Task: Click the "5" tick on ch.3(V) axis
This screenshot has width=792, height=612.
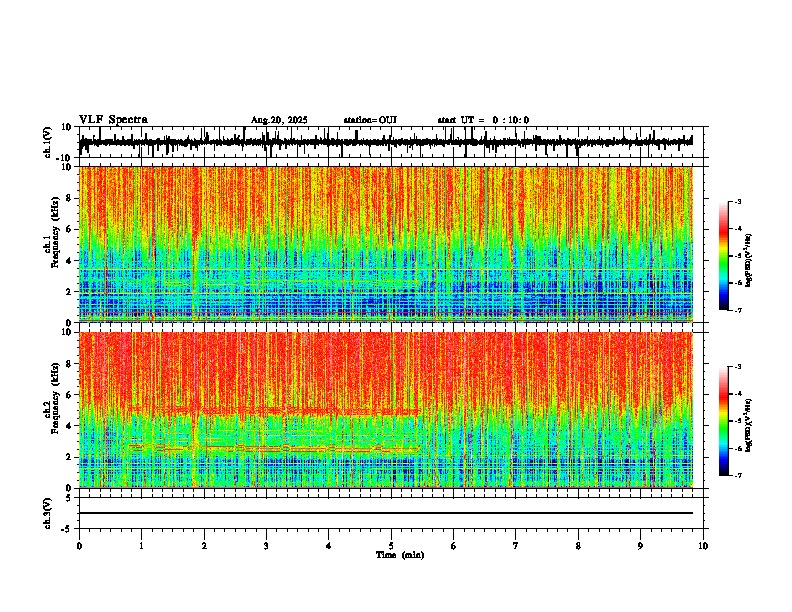Action: pos(70,498)
